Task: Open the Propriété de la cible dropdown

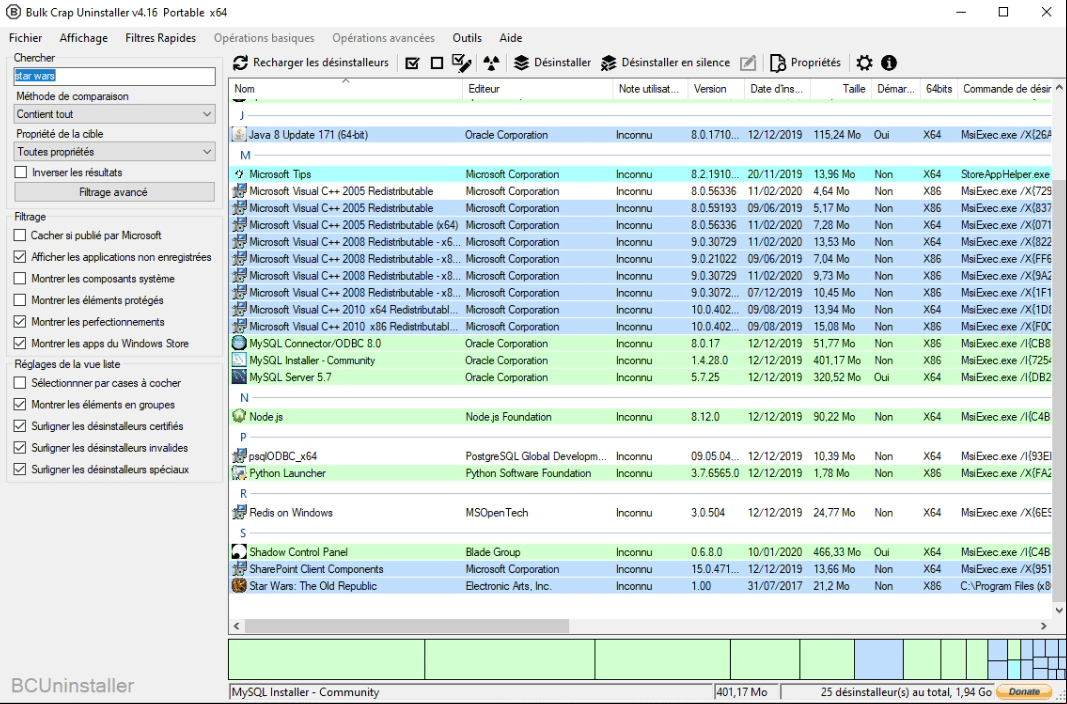Action: coord(114,152)
